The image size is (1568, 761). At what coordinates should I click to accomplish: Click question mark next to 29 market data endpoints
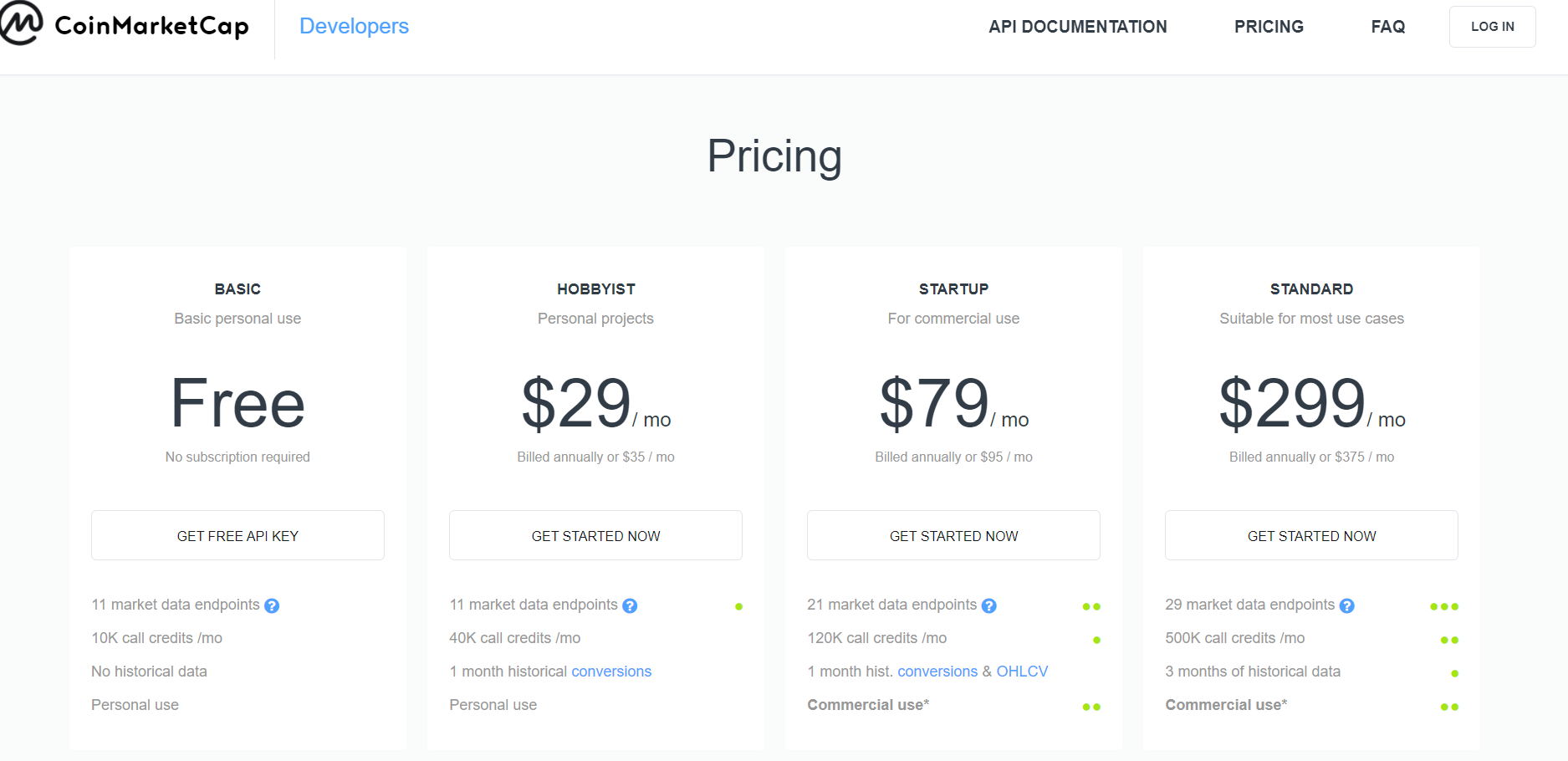[1346, 605]
